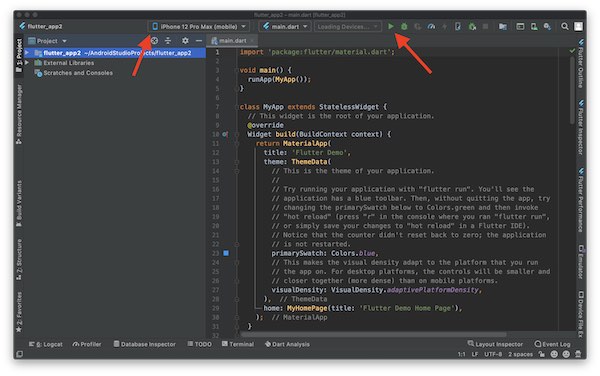600x376 pixels.
Task: Click the happy face feedback icon
Action: point(554,354)
